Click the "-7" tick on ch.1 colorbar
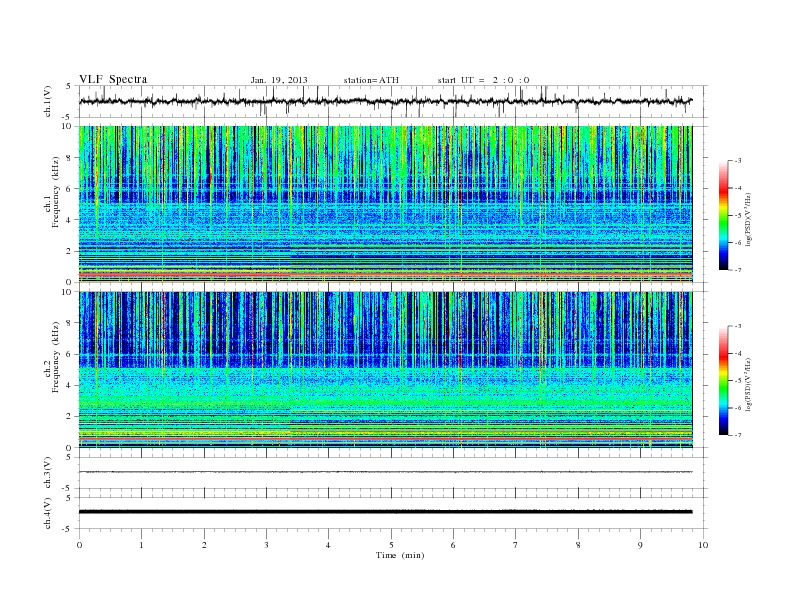The width and height of the screenshot is (792, 612). 738,270
